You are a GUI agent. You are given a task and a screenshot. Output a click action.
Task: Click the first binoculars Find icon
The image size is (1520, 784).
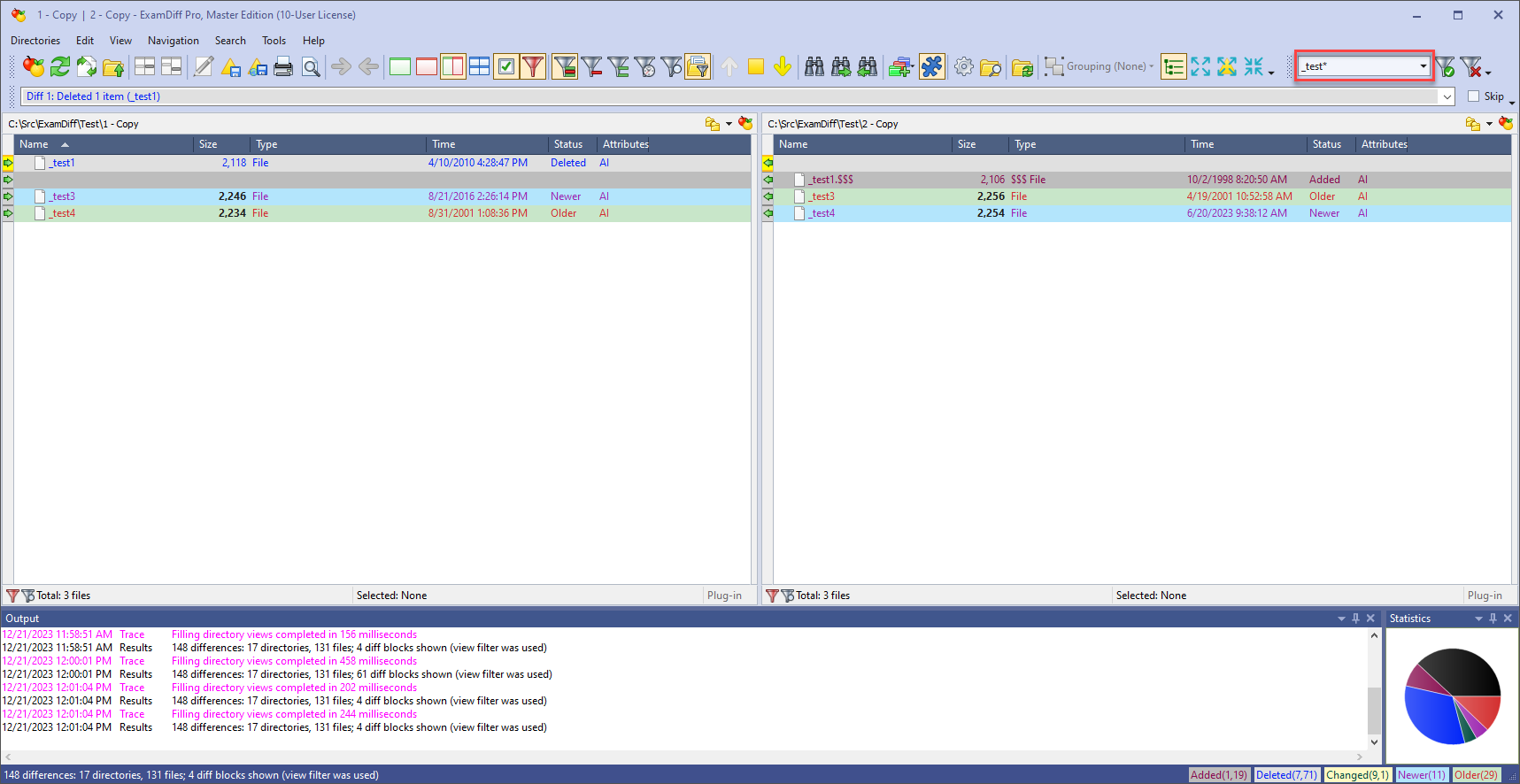pos(814,66)
